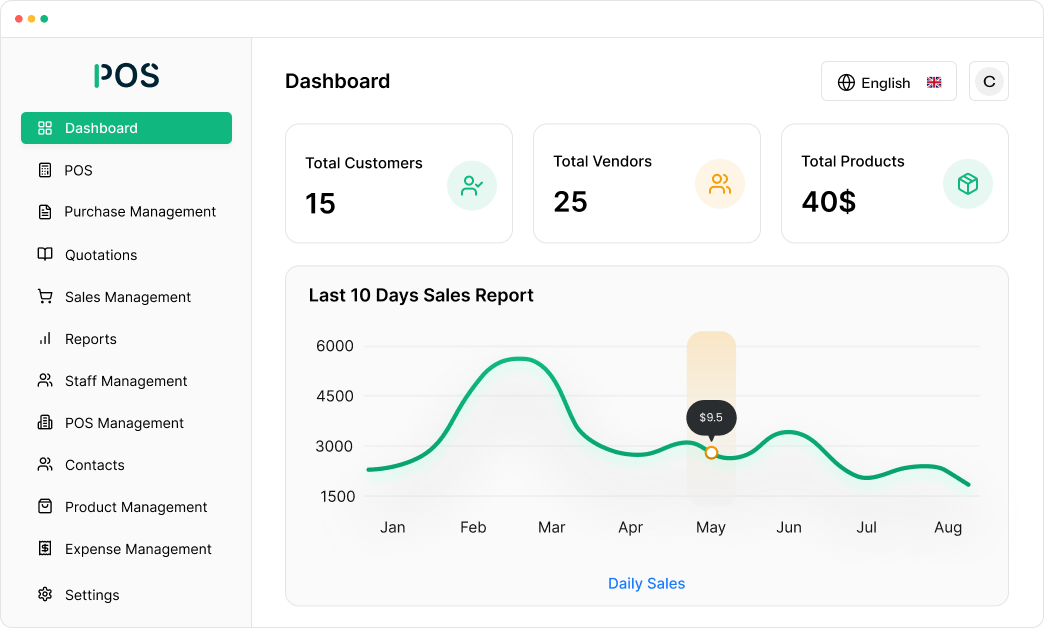Click the Total Vendors users icon
The image size is (1044, 628).
pos(720,184)
